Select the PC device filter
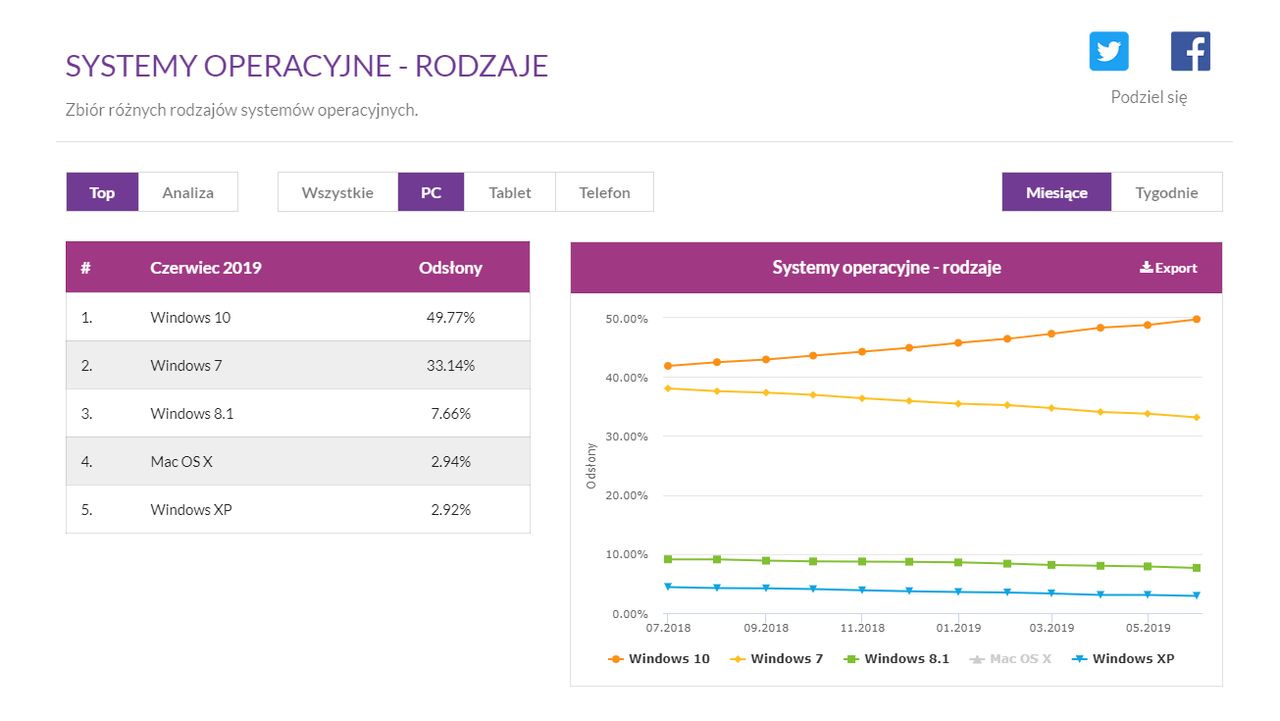 pos(431,192)
